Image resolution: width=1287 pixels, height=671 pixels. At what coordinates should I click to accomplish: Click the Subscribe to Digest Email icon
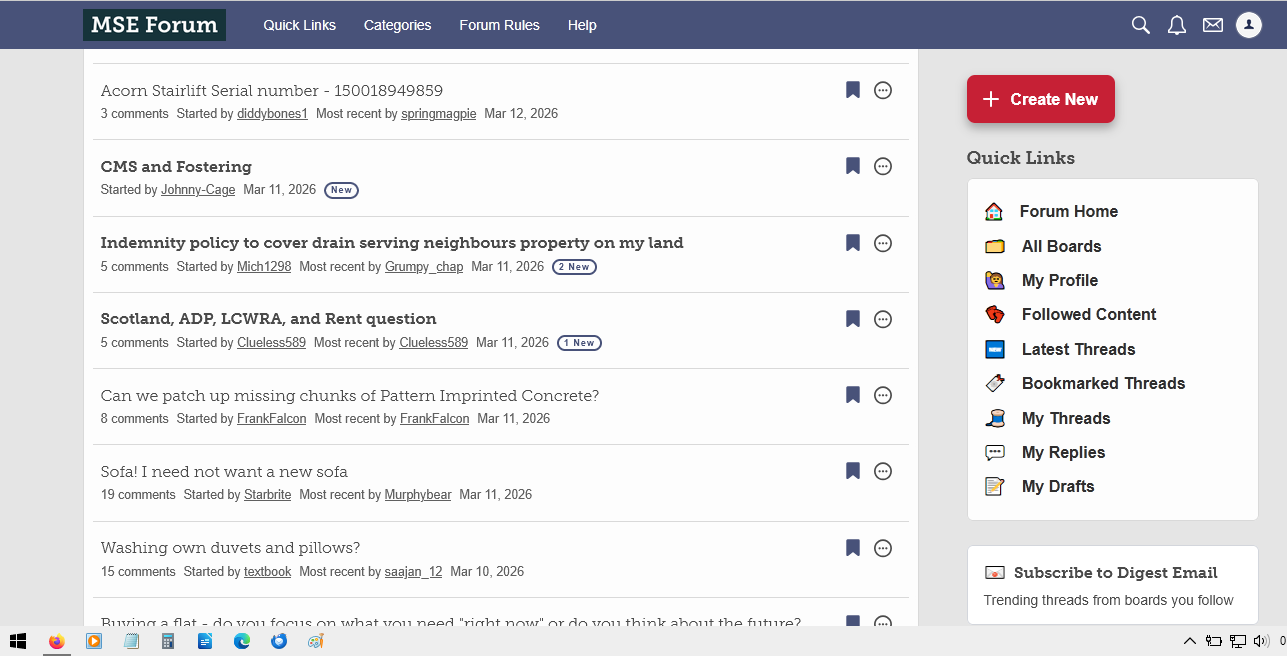995,572
